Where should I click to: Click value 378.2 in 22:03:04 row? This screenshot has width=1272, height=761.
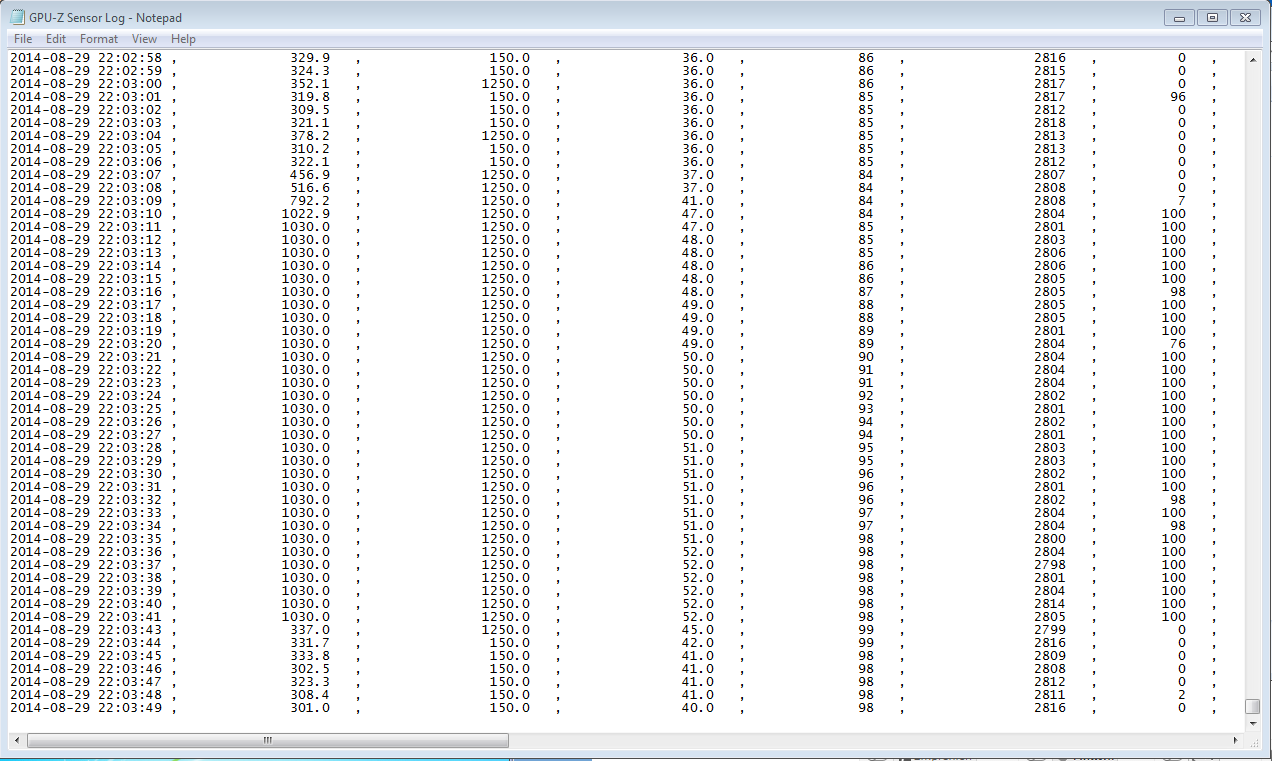click(x=310, y=136)
